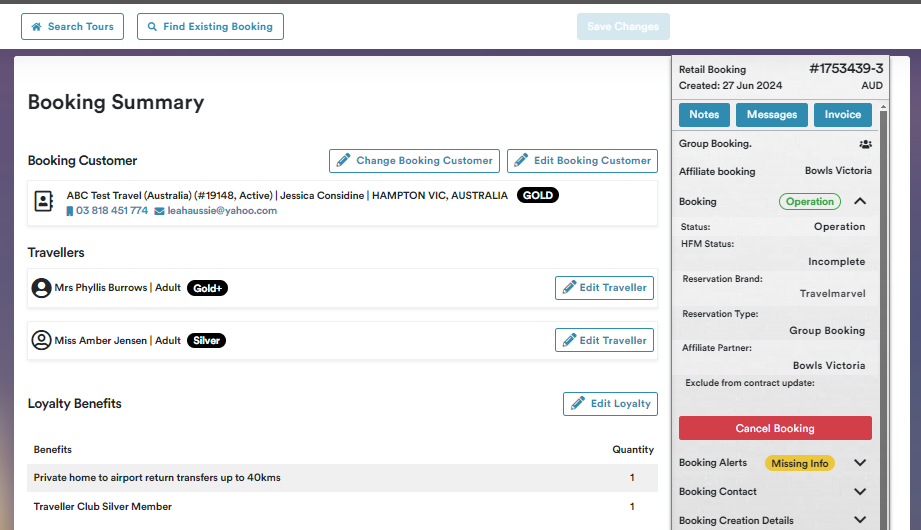The height and width of the screenshot is (530, 921).
Task: Click pencil icon for Phyllis Burrows Edit Traveller
Action: click(569, 287)
